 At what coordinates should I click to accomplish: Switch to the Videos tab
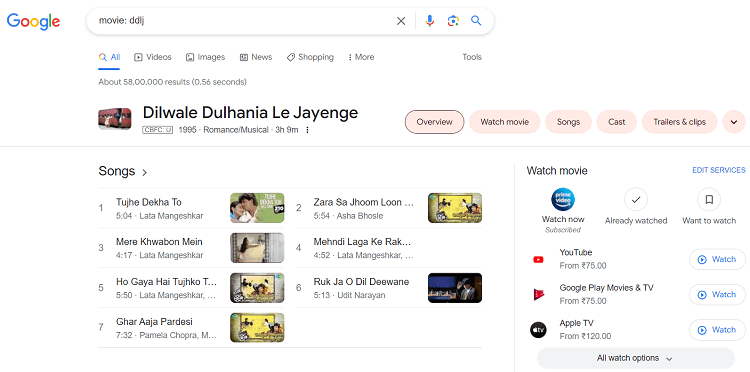pos(153,57)
